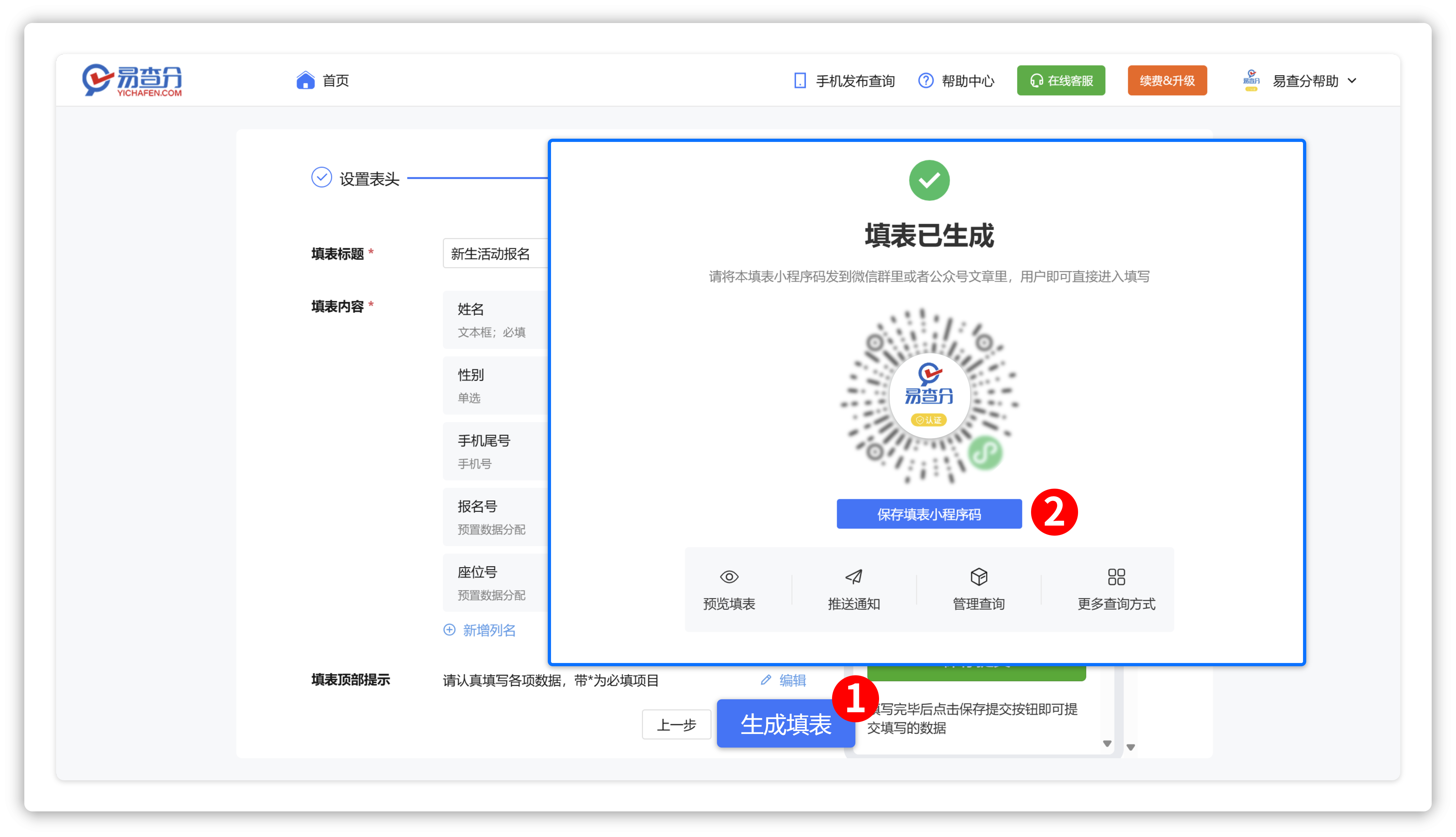The image size is (1456, 837).
Task: Click the paper plane 推送通知 icon
Action: (853, 576)
